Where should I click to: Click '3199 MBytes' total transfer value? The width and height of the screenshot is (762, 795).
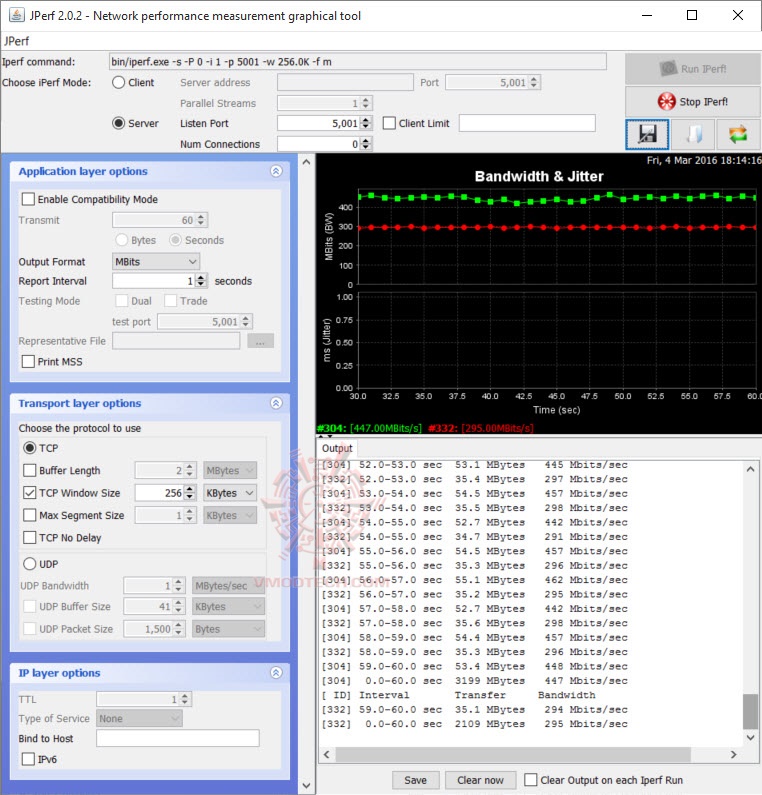490,680
